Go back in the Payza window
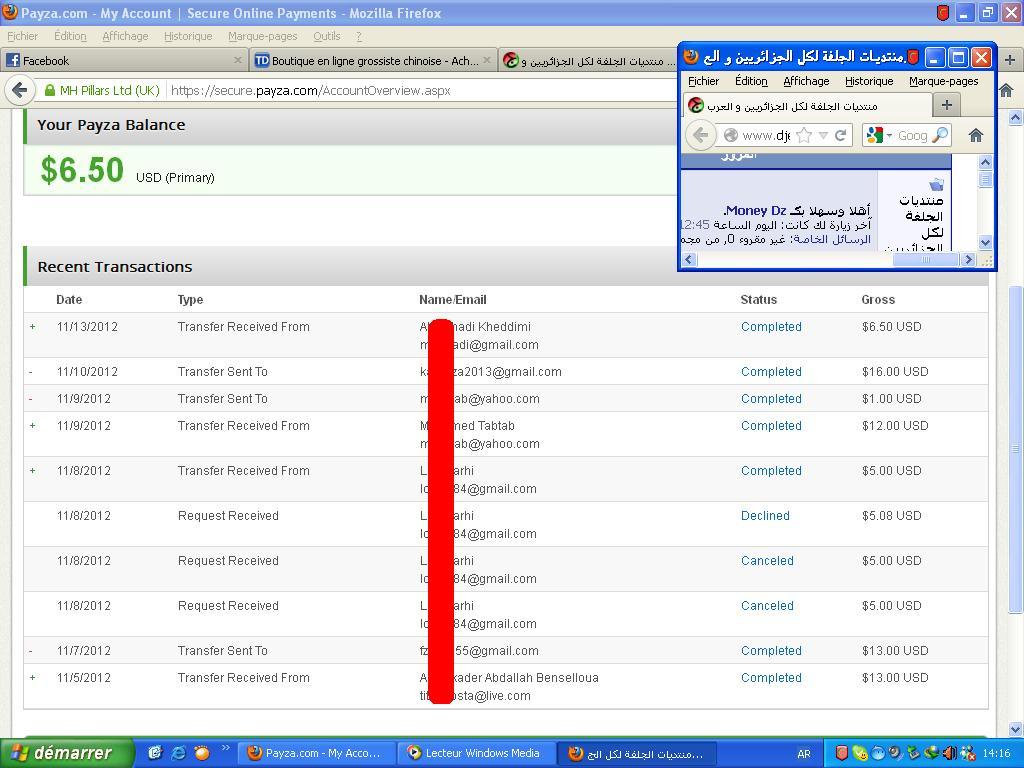This screenshot has height=768, width=1024. point(19,90)
